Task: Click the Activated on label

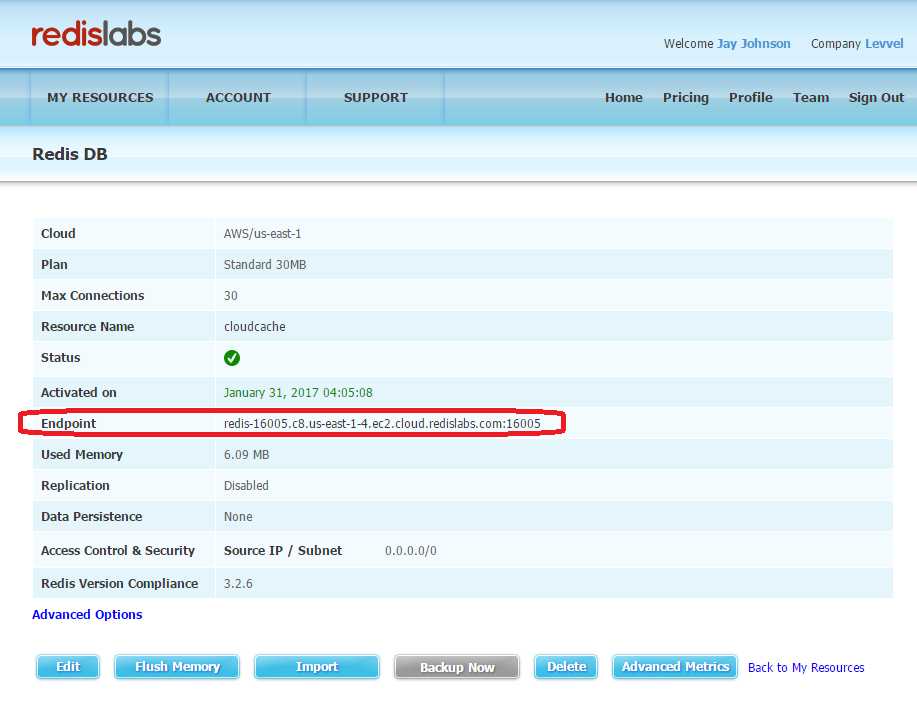Action: coord(78,393)
